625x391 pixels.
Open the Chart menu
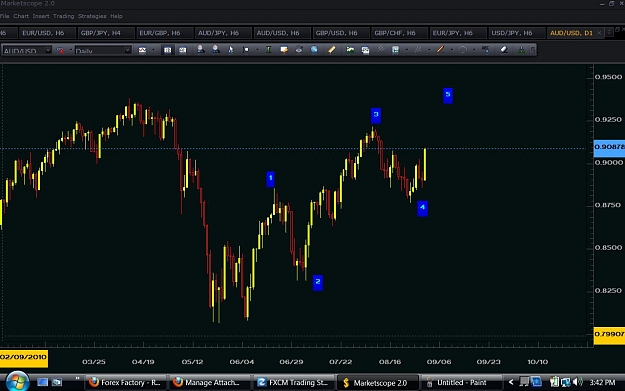click(21, 16)
